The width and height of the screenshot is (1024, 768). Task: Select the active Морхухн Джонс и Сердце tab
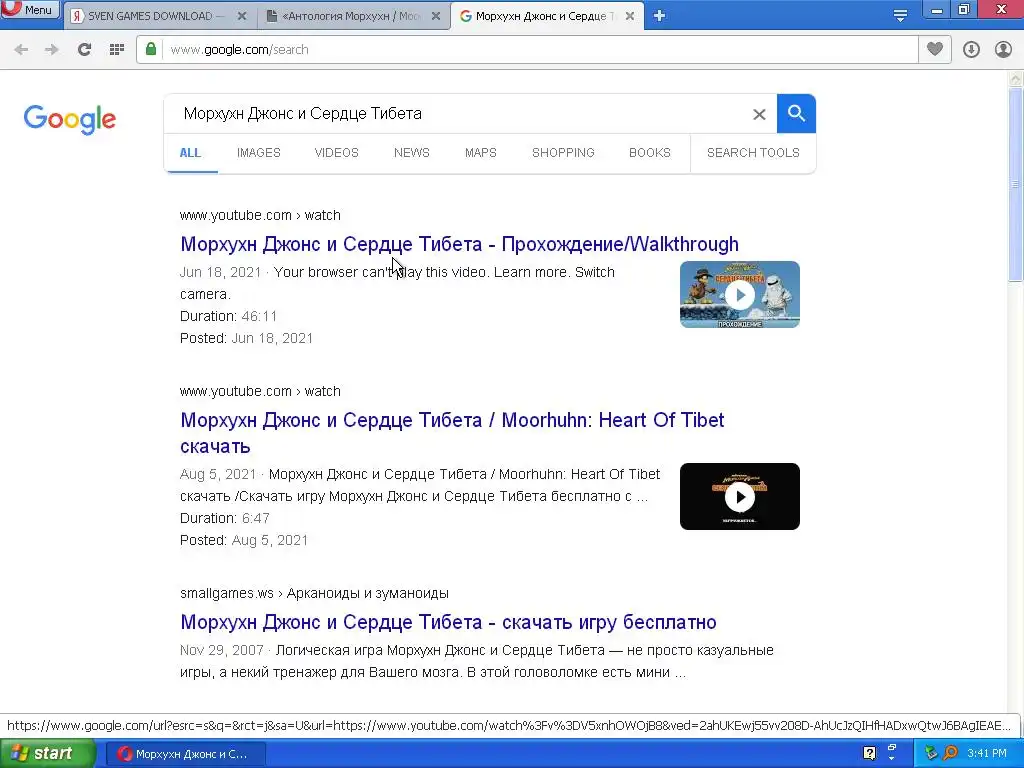click(x=547, y=16)
